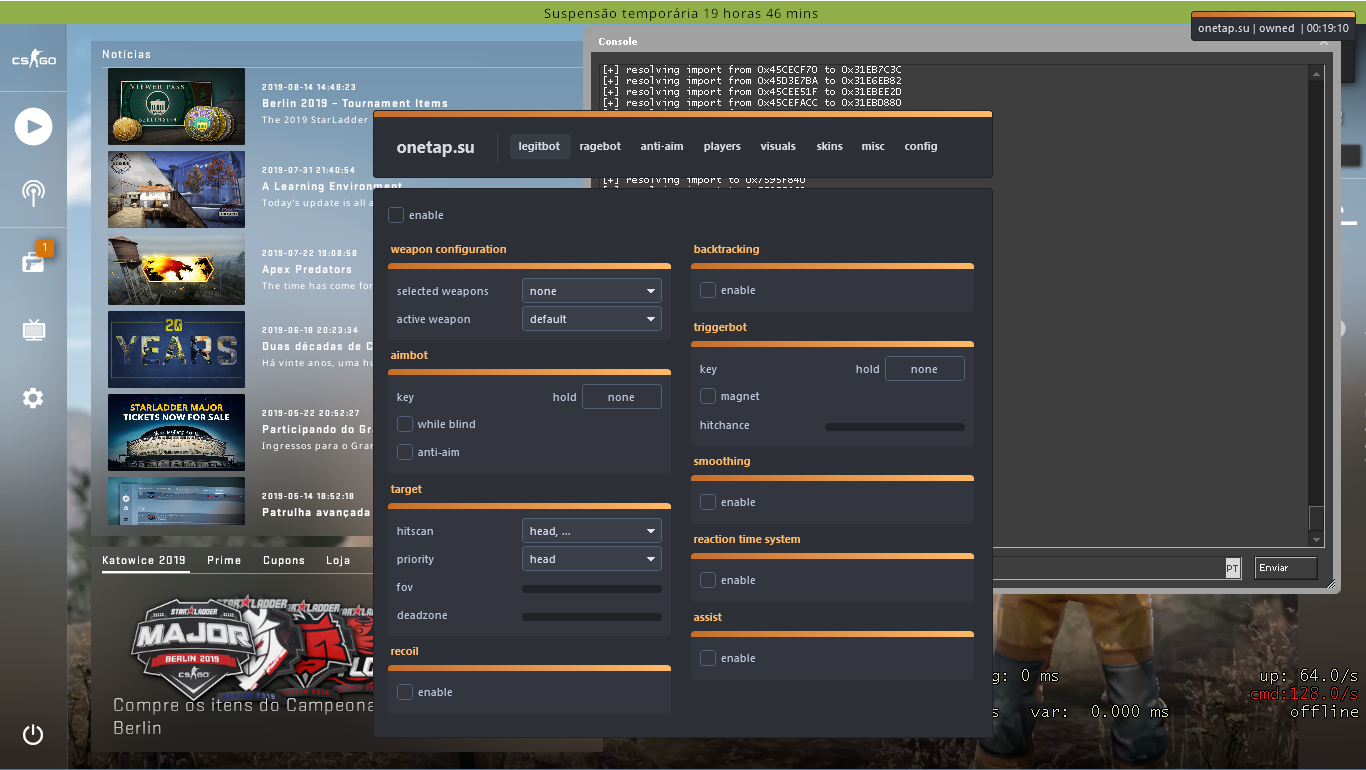Select Loja store tab

pos(338,560)
